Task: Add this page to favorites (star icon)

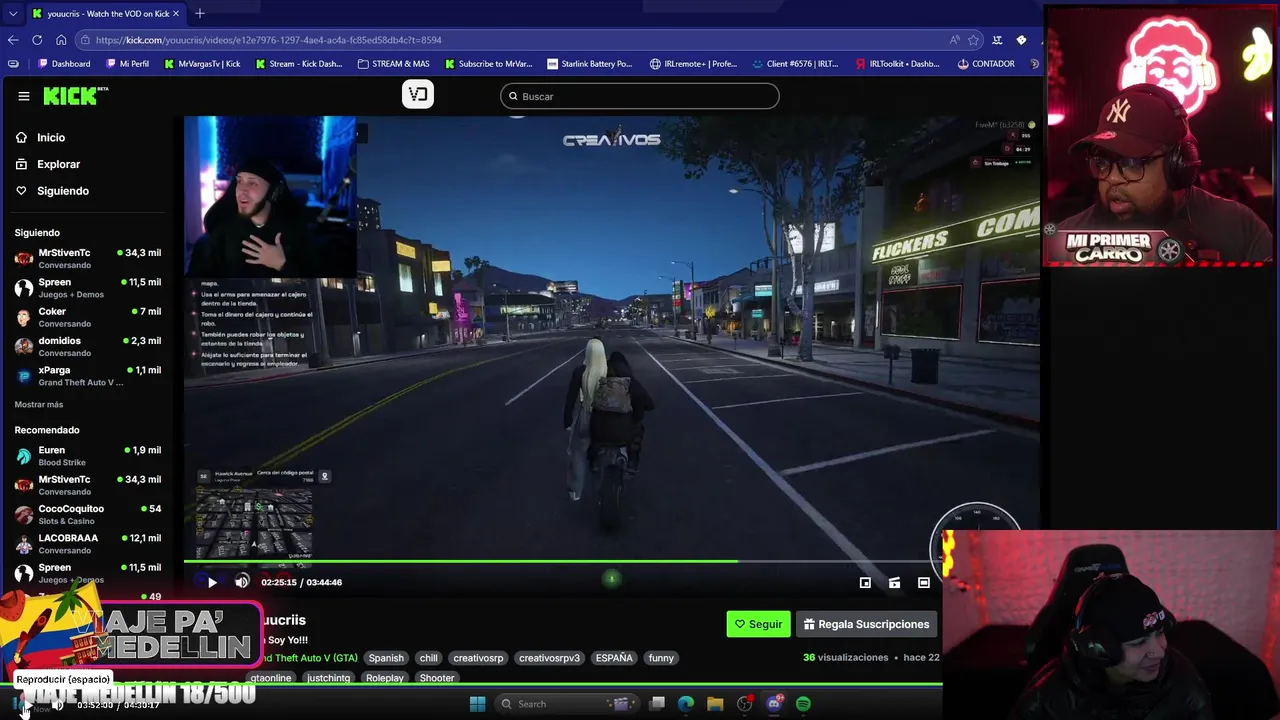Action: [x=973, y=40]
